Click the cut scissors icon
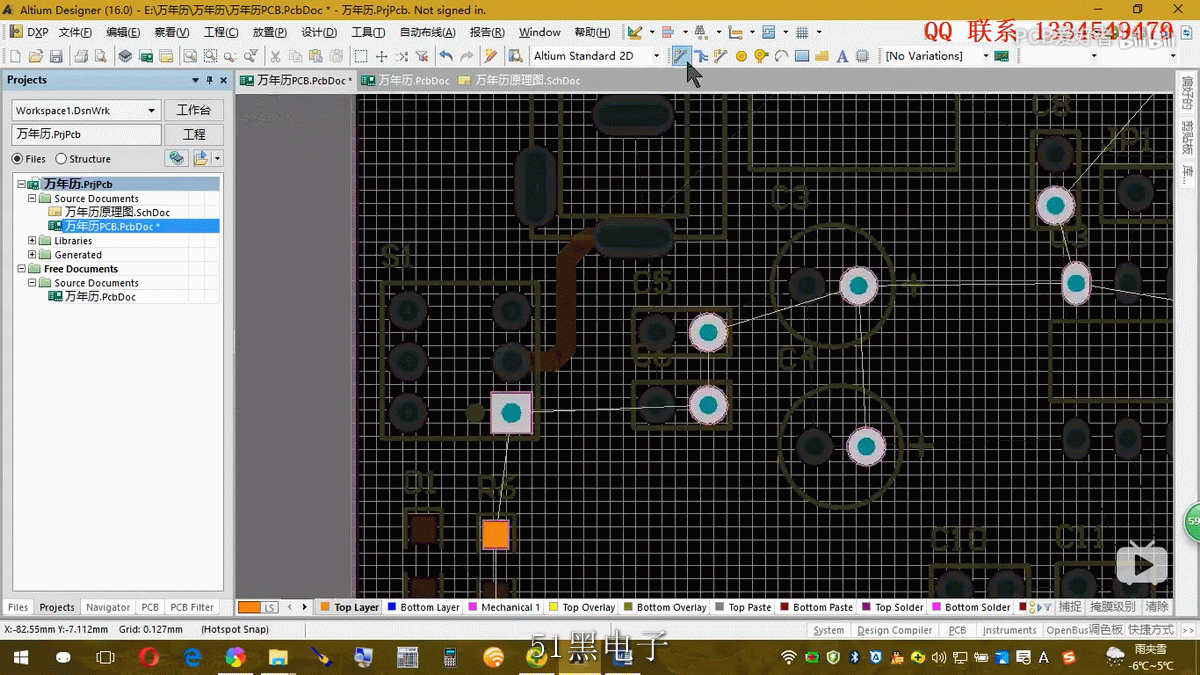Image resolution: width=1200 pixels, height=675 pixels. [275, 56]
